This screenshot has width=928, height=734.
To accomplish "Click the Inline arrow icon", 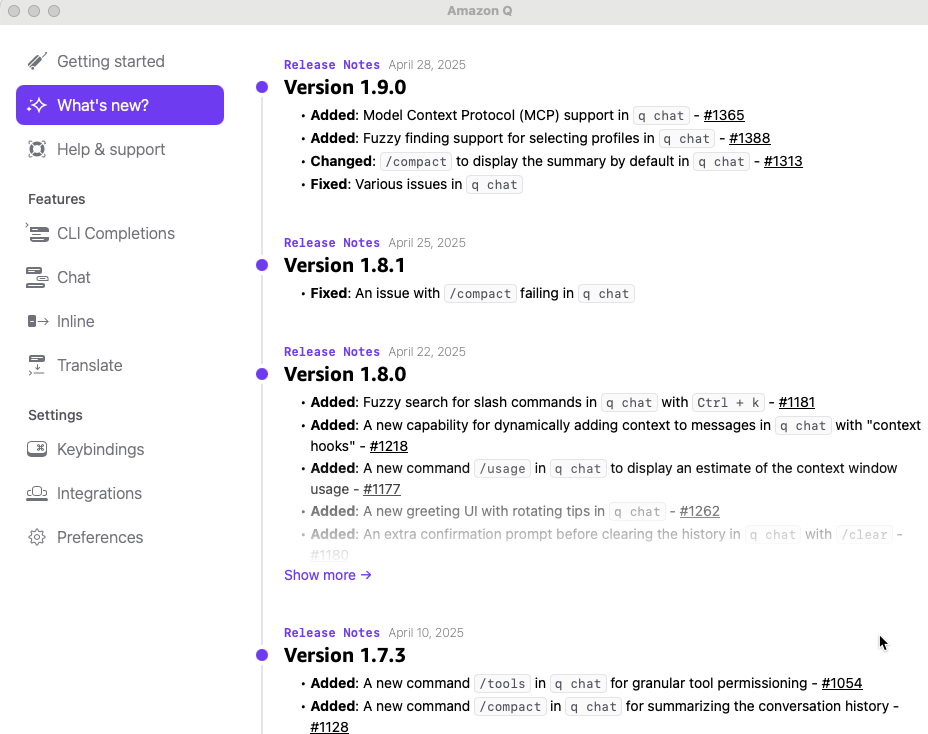I will coord(38,321).
